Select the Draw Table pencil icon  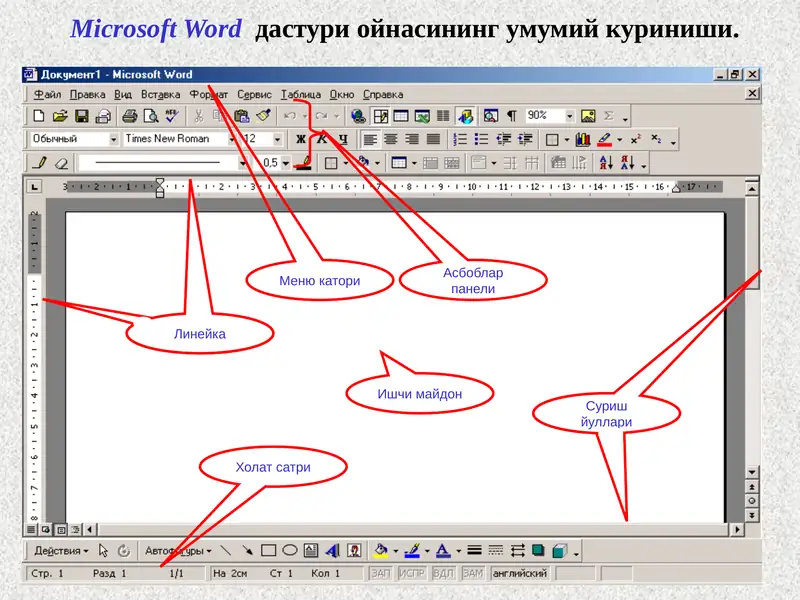coord(40,163)
